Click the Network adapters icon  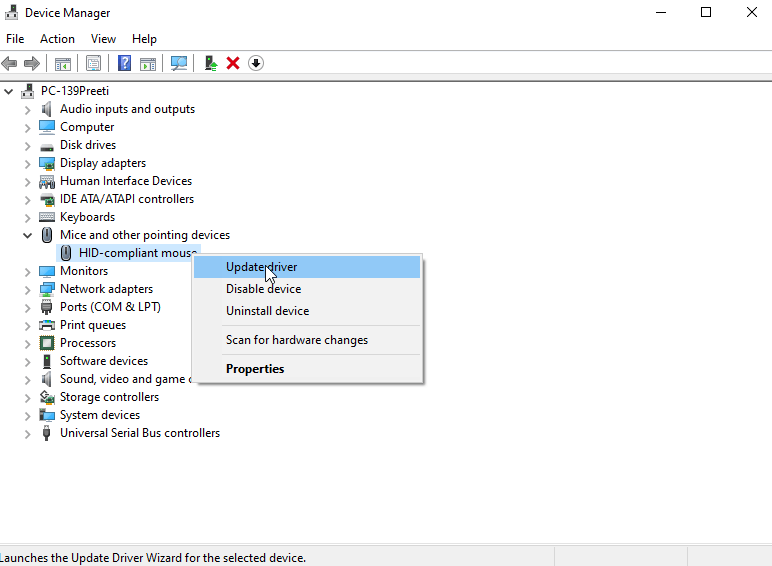tap(47, 289)
